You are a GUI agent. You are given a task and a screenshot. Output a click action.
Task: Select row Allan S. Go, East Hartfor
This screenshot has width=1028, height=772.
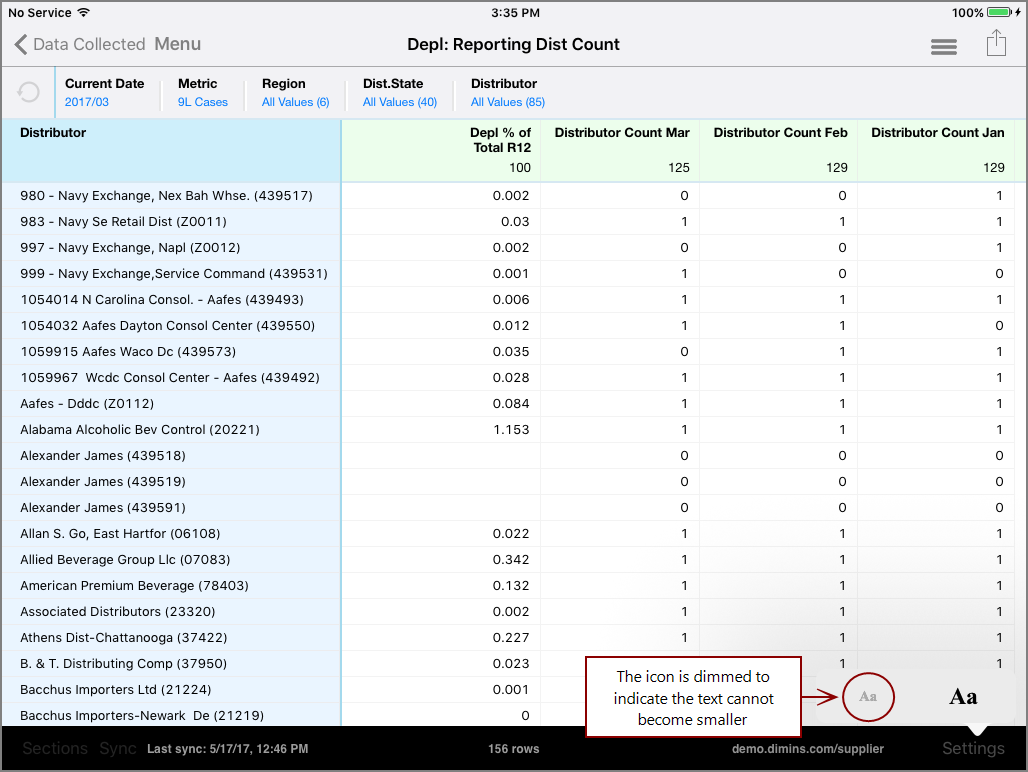point(508,533)
